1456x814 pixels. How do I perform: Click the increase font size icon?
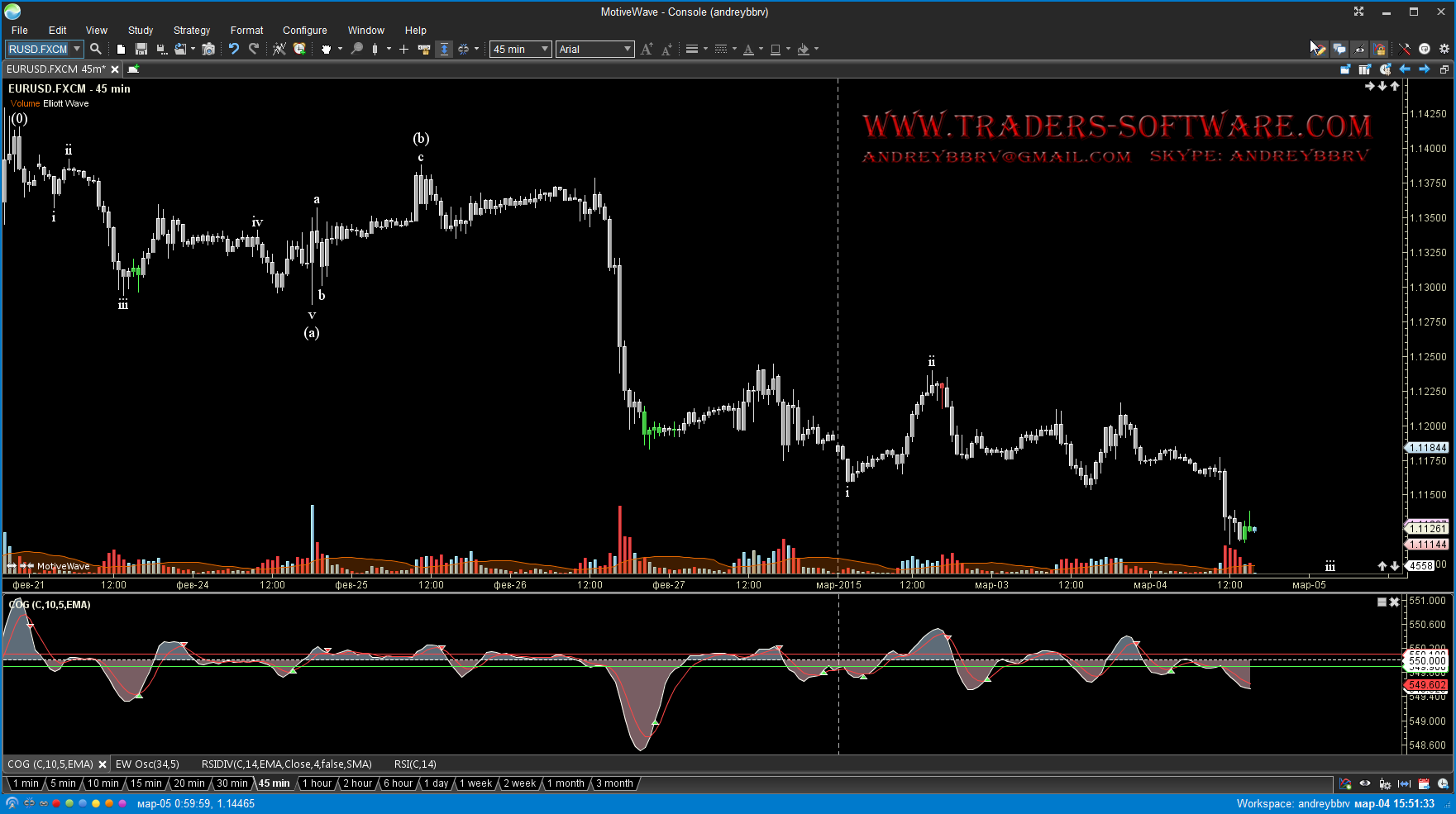pos(647,49)
